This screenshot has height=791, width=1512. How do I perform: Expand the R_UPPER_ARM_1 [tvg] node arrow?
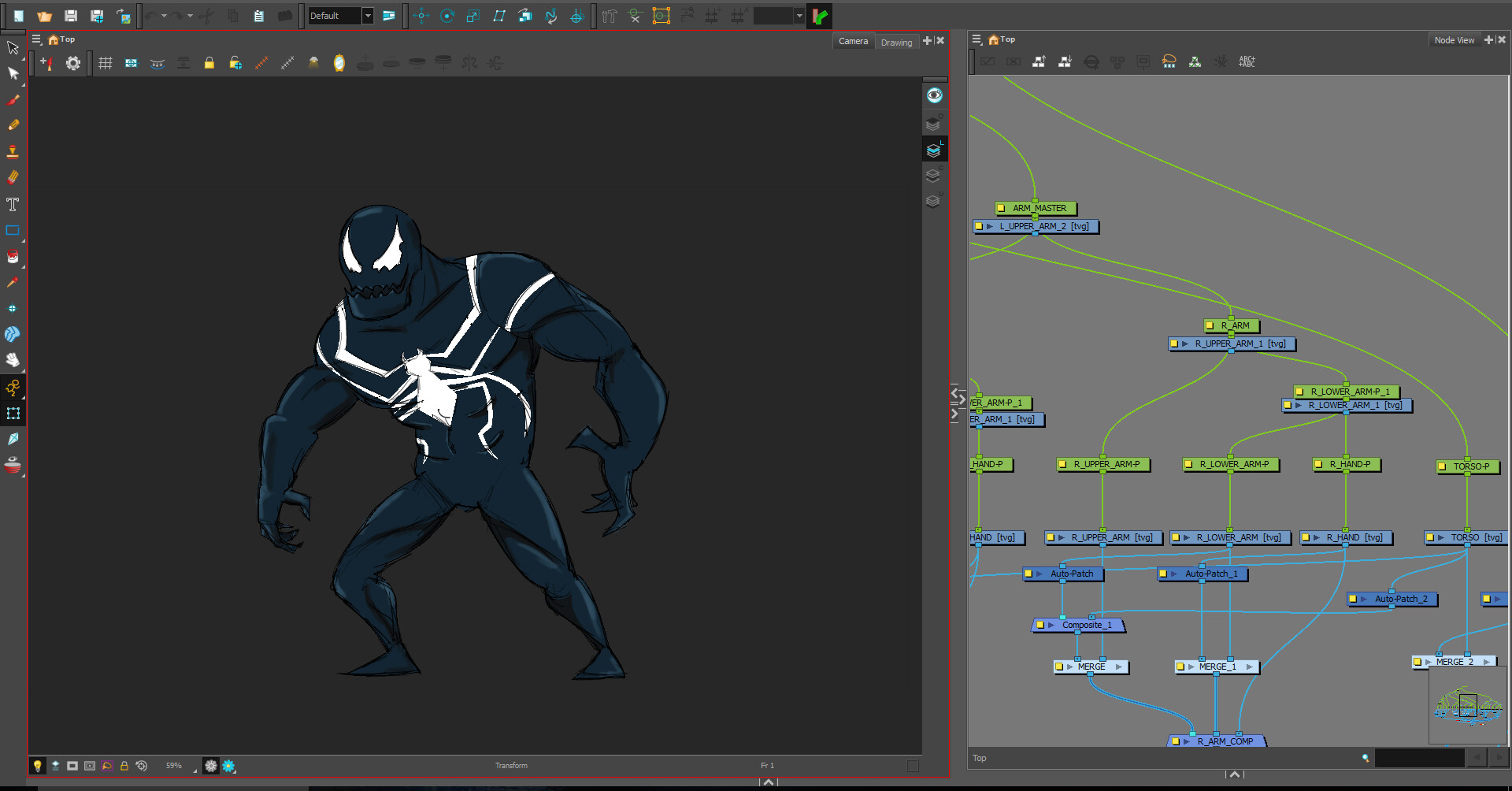(1185, 344)
